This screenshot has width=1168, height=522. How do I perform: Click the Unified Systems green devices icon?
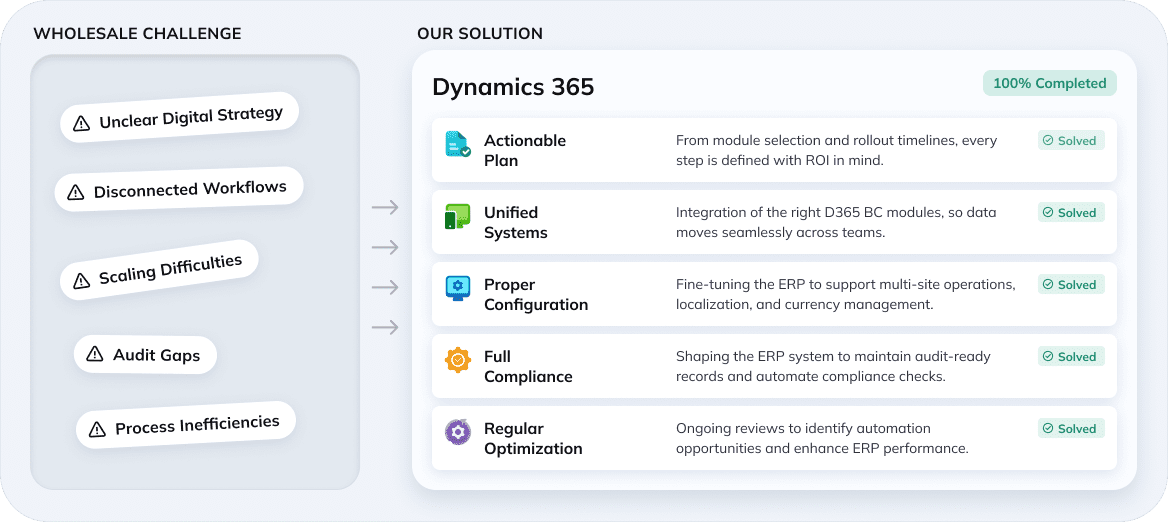coord(457,216)
